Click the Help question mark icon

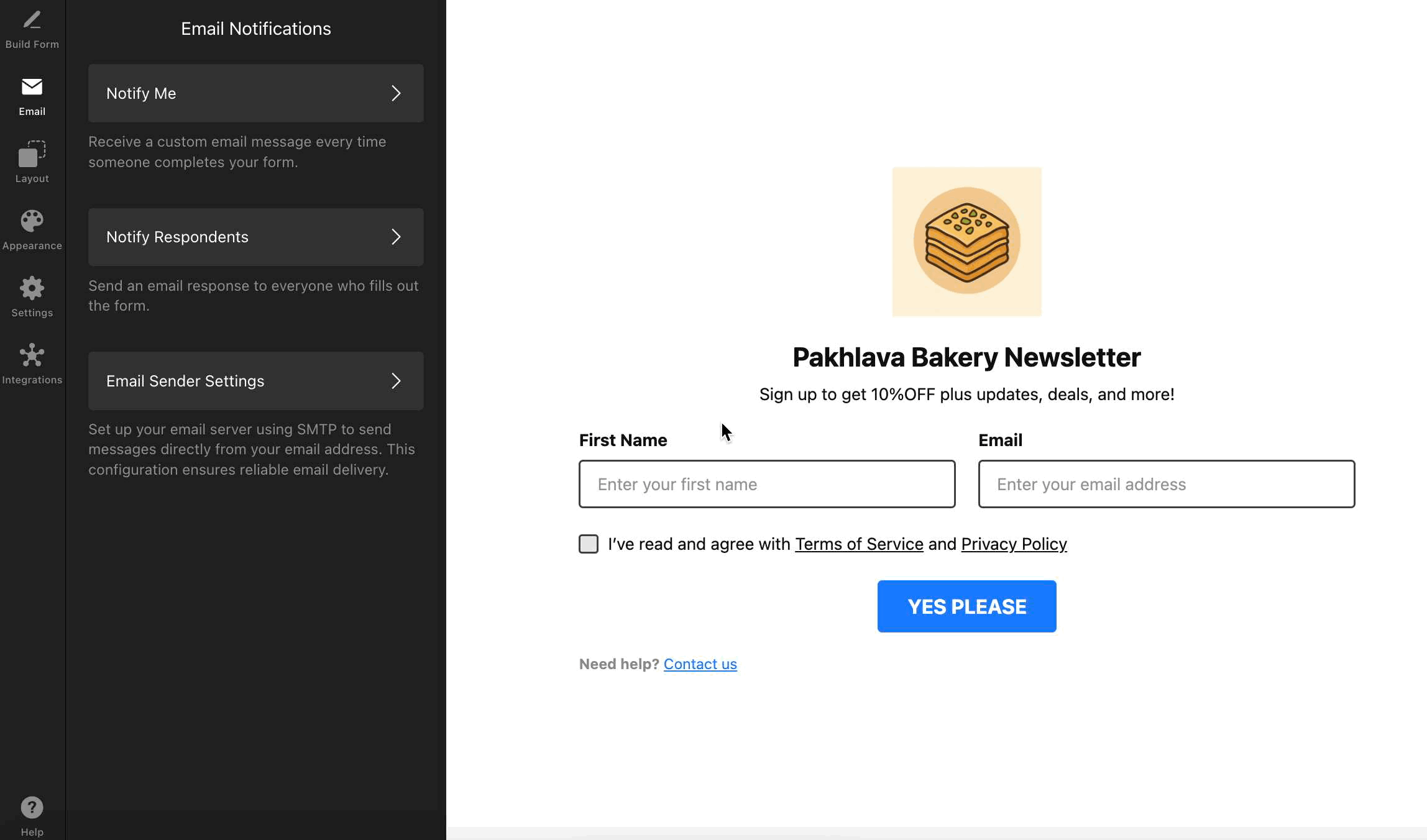click(x=32, y=808)
